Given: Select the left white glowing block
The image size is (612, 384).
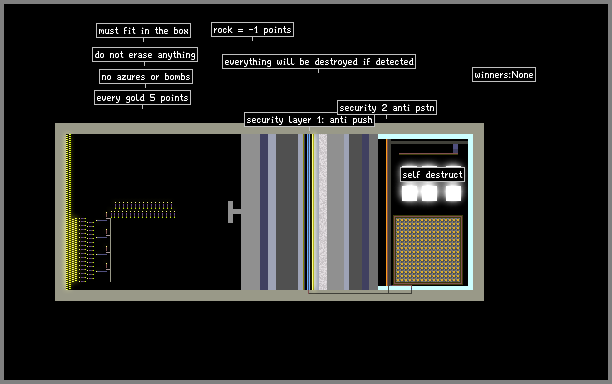Looking at the screenshot, I should [409, 193].
